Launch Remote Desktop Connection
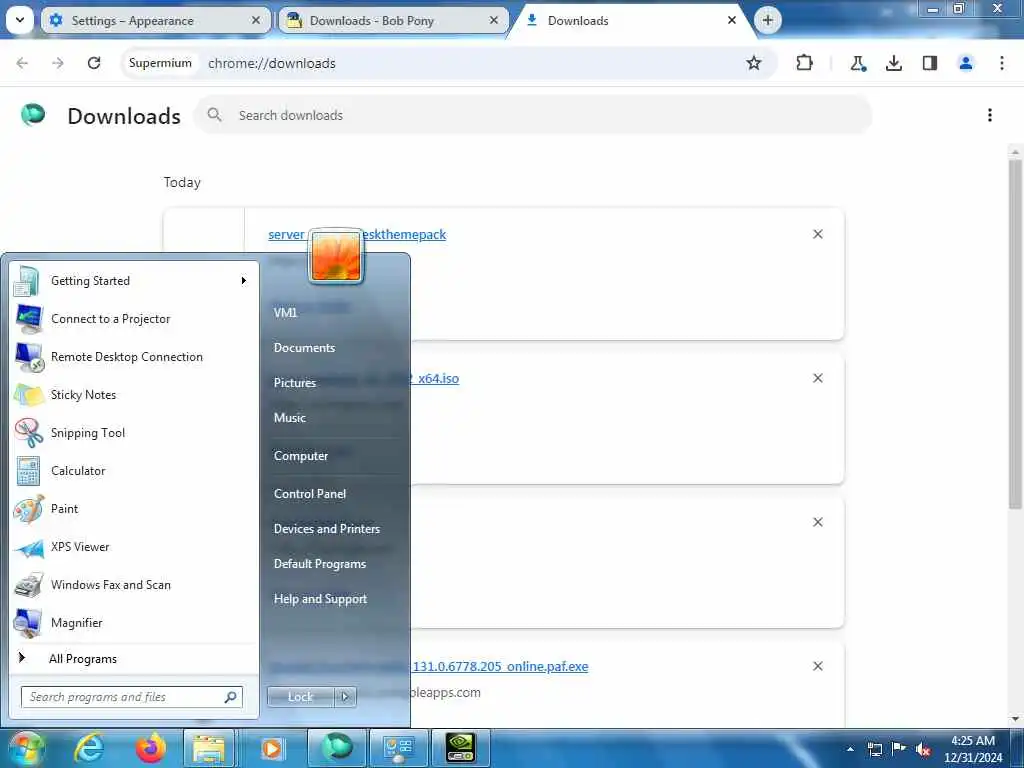This screenshot has height=768, width=1024. [134, 357]
